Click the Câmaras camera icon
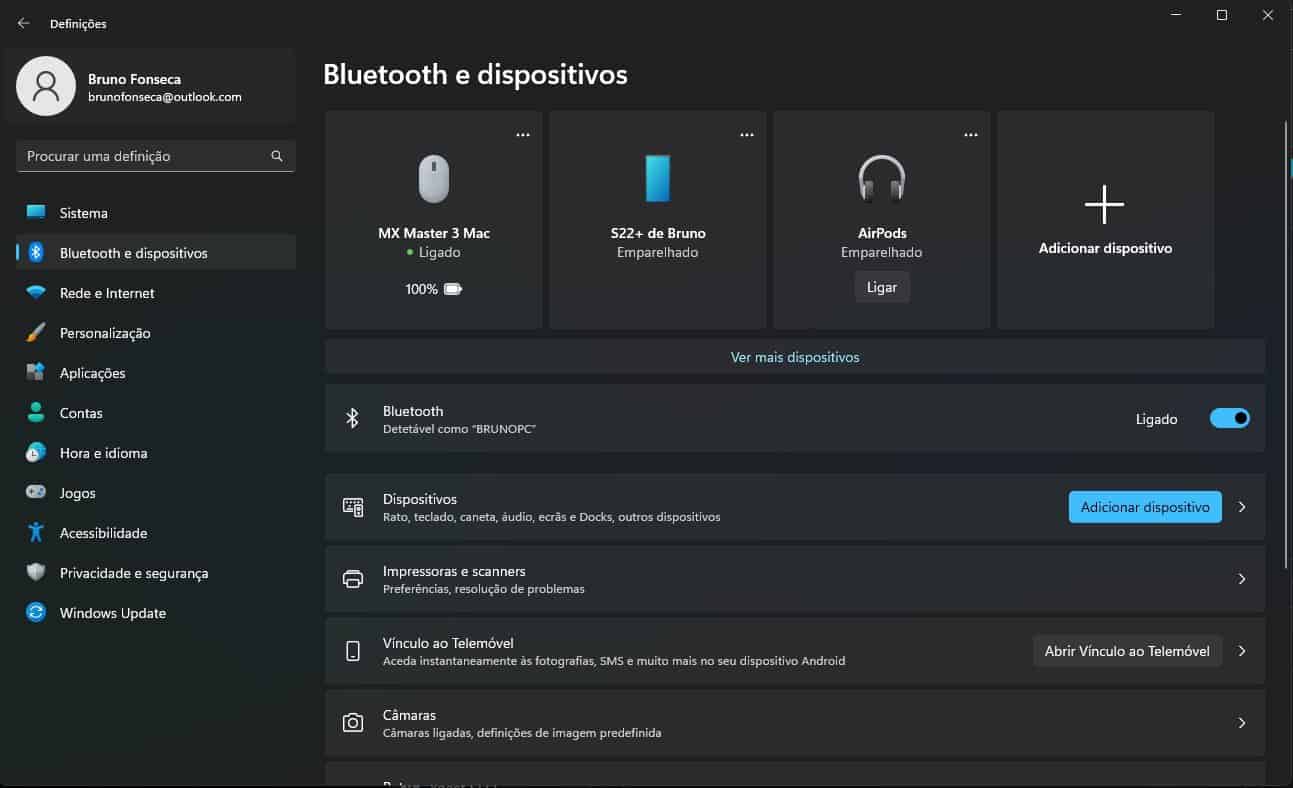The width and height of the screenshot is (1293, 788). coord(353,723)
